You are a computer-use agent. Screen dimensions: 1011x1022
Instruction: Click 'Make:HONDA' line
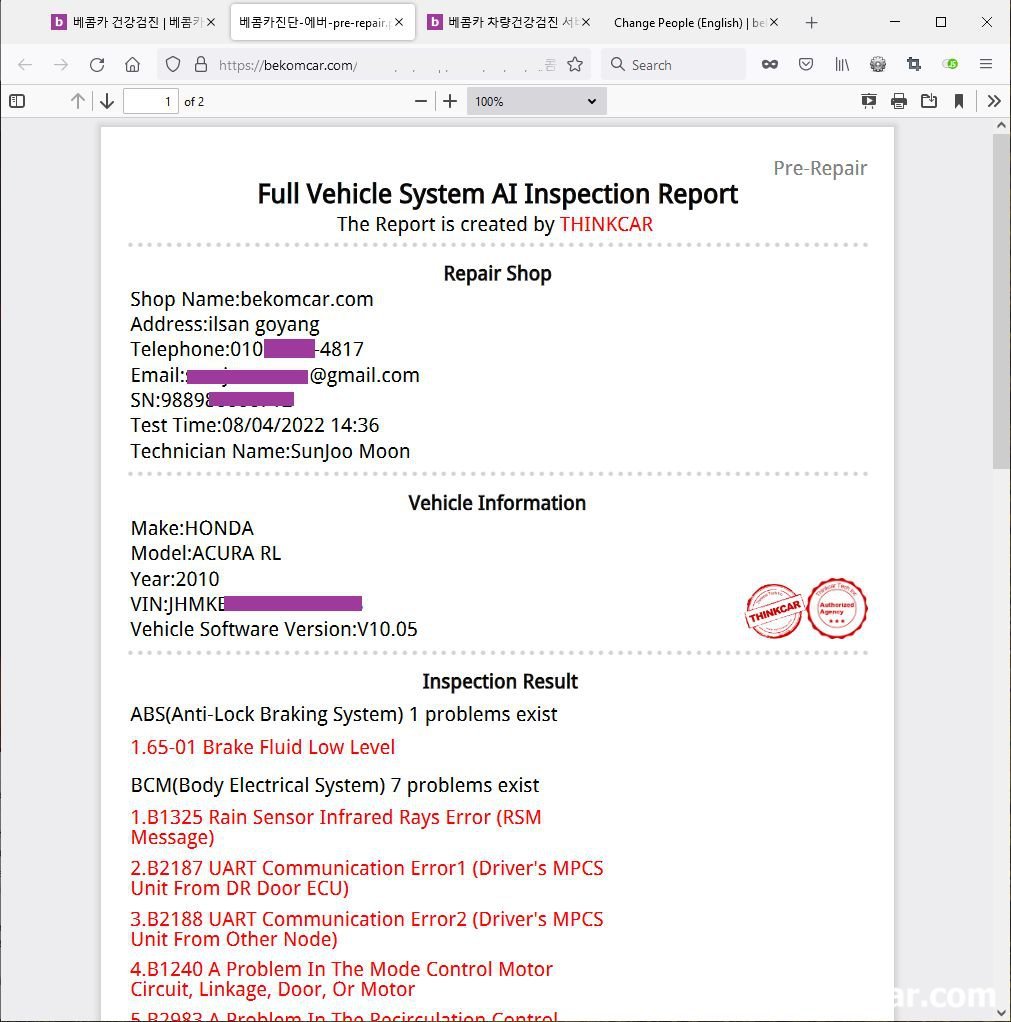coord(192,528)
